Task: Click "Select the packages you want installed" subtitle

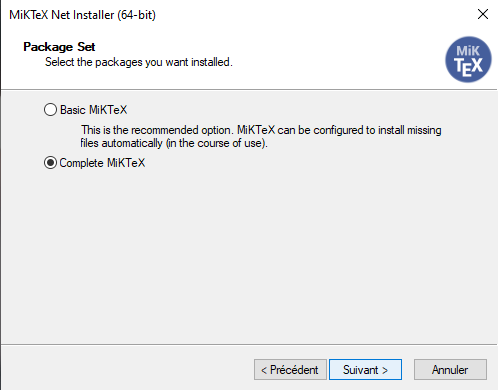Action: coord(139,62)
